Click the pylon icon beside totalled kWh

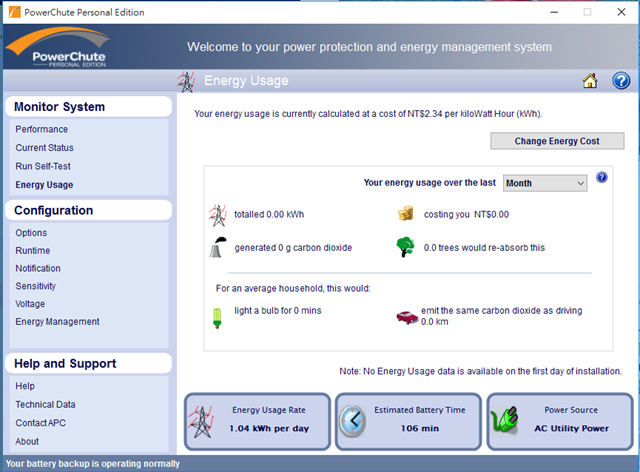pos(218,215)
